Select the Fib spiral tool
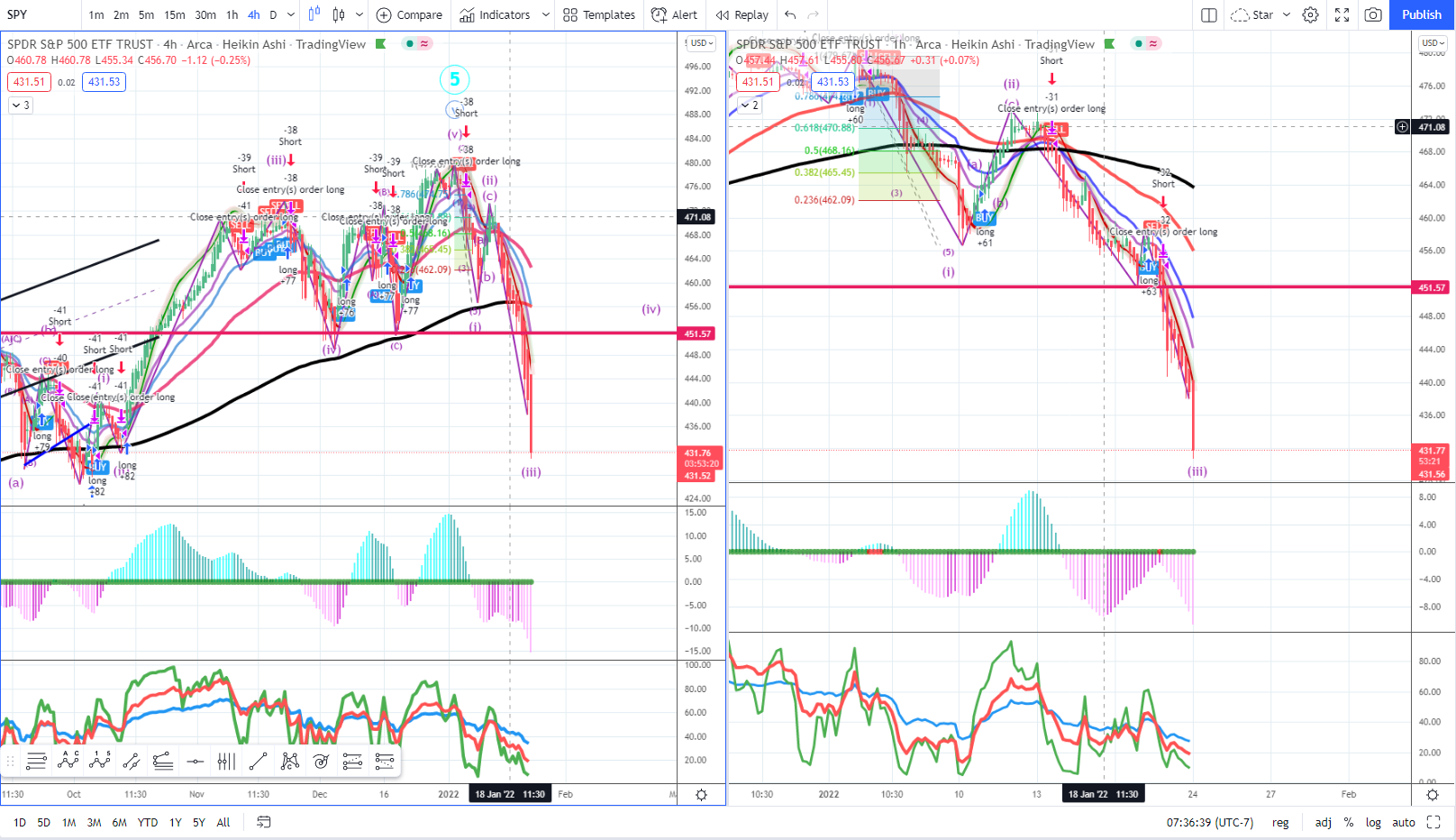The image size is (1456, 840). coord(321,762)
